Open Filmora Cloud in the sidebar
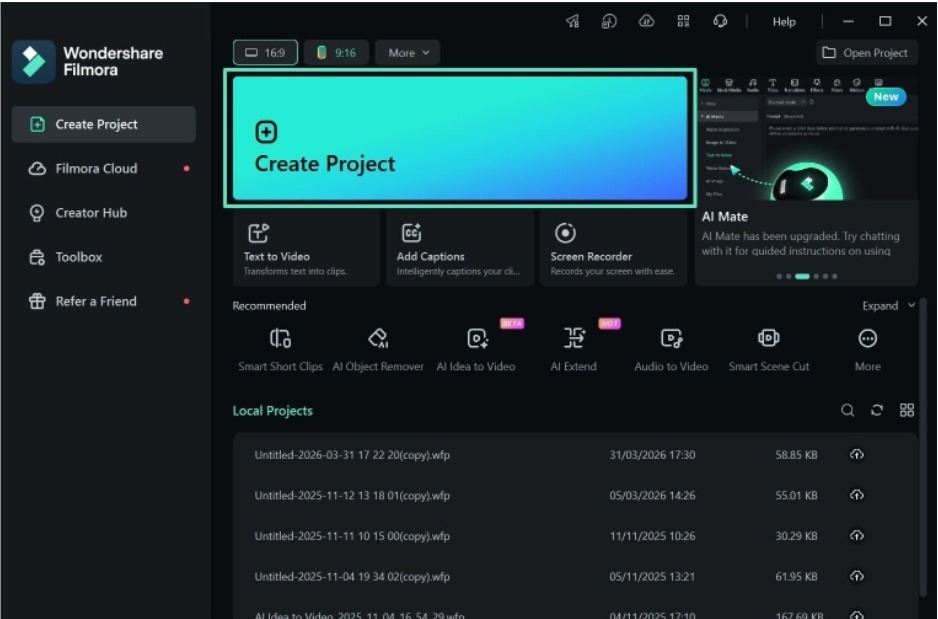 [103, 169]
